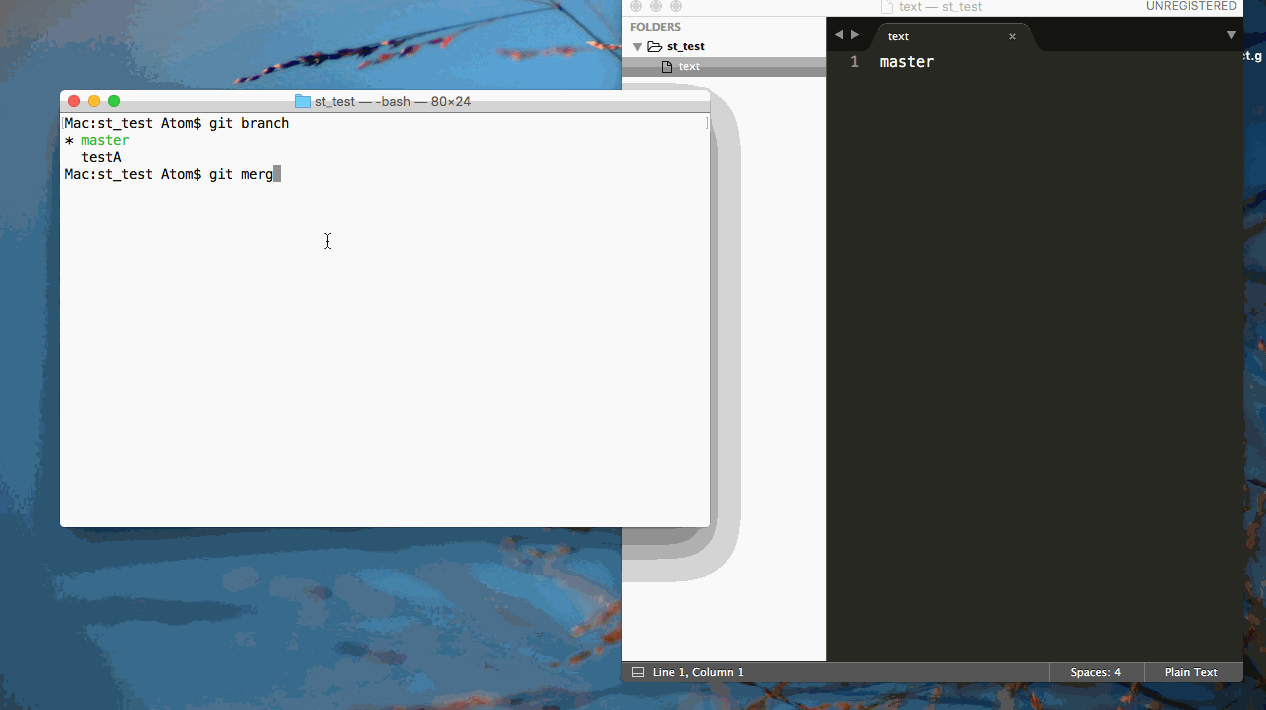Click Sublime title text — st_test
Viewport: 1266px width, 710px height.
coord(940,6)
